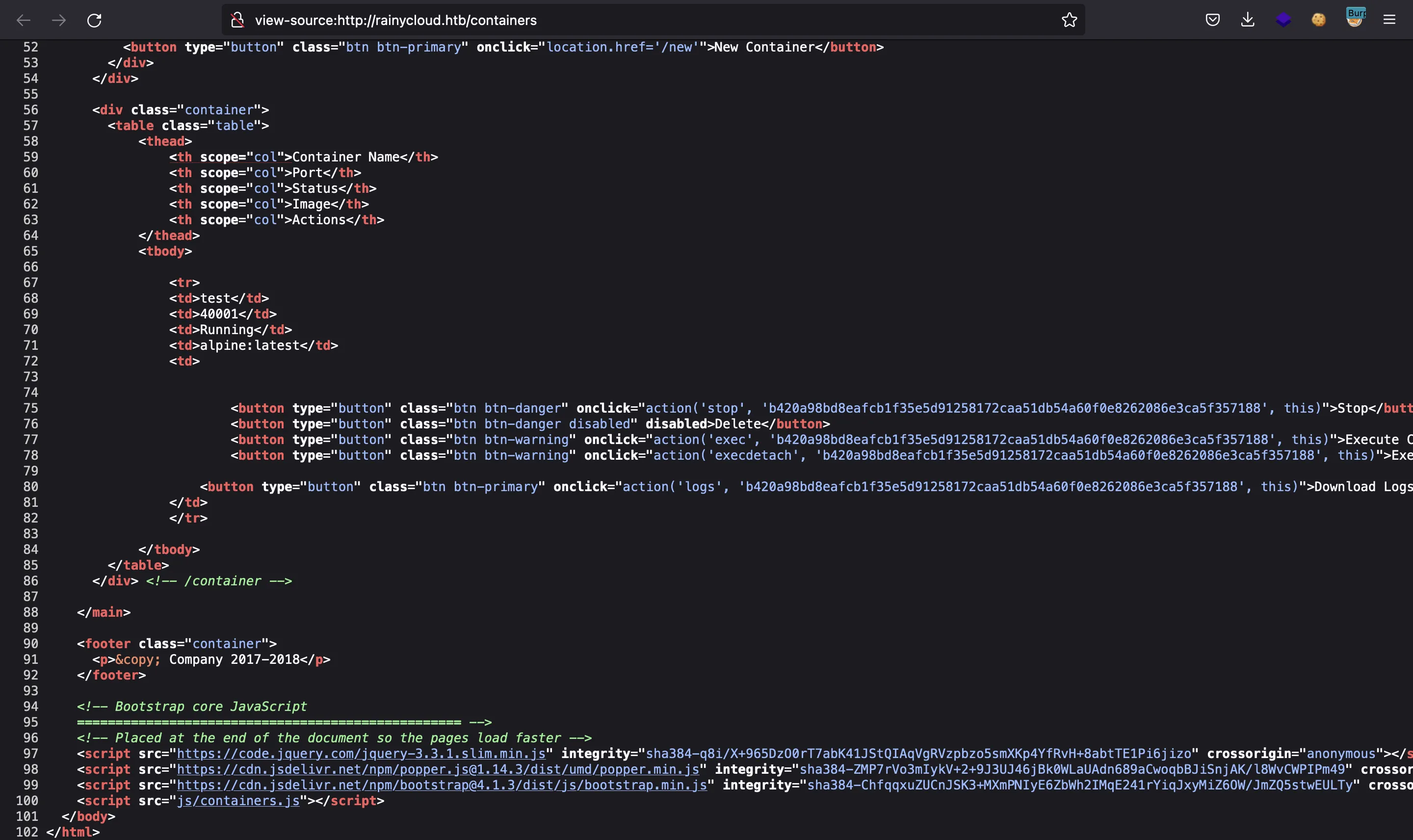Open the js/containers.js source link

[x=238, y=801]
